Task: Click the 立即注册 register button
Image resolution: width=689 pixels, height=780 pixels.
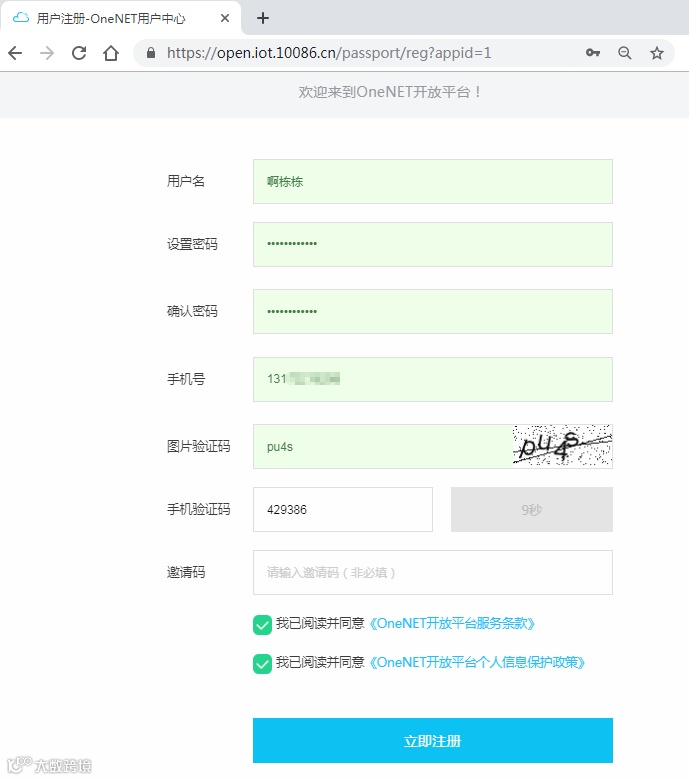Action: pos(433,740)
